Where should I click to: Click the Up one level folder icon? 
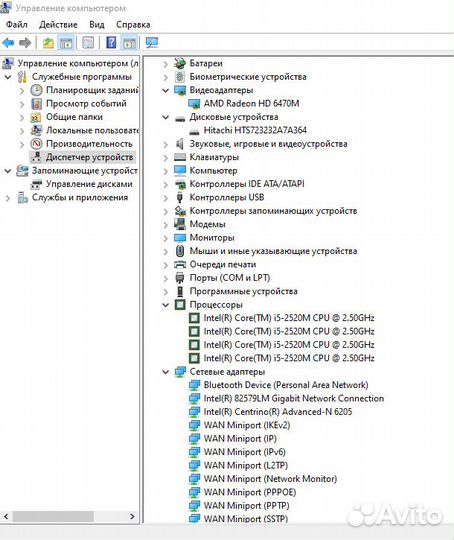pyautogui.click(x=48, y=43)
